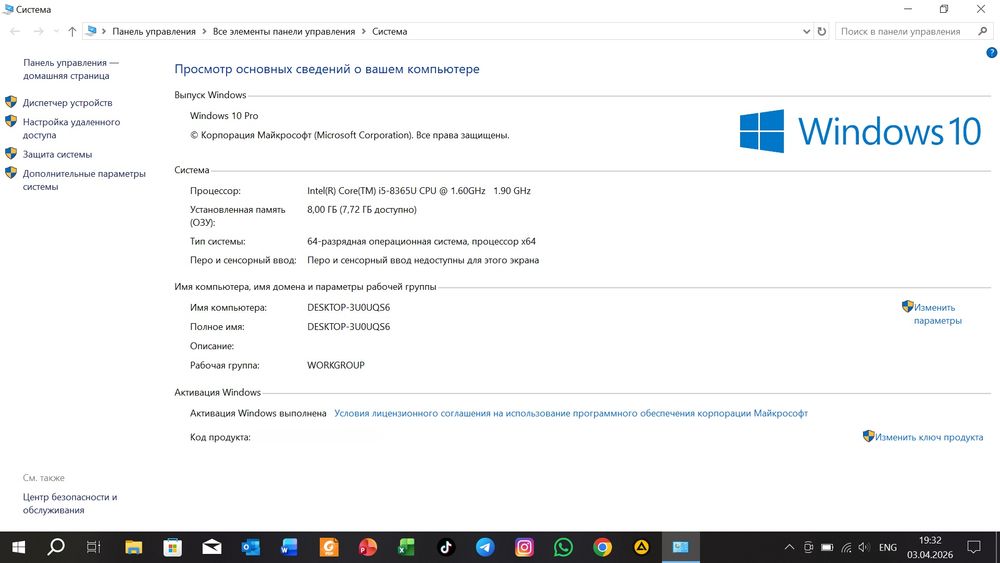Click the active System window taskbar button

tap(680, 547)
